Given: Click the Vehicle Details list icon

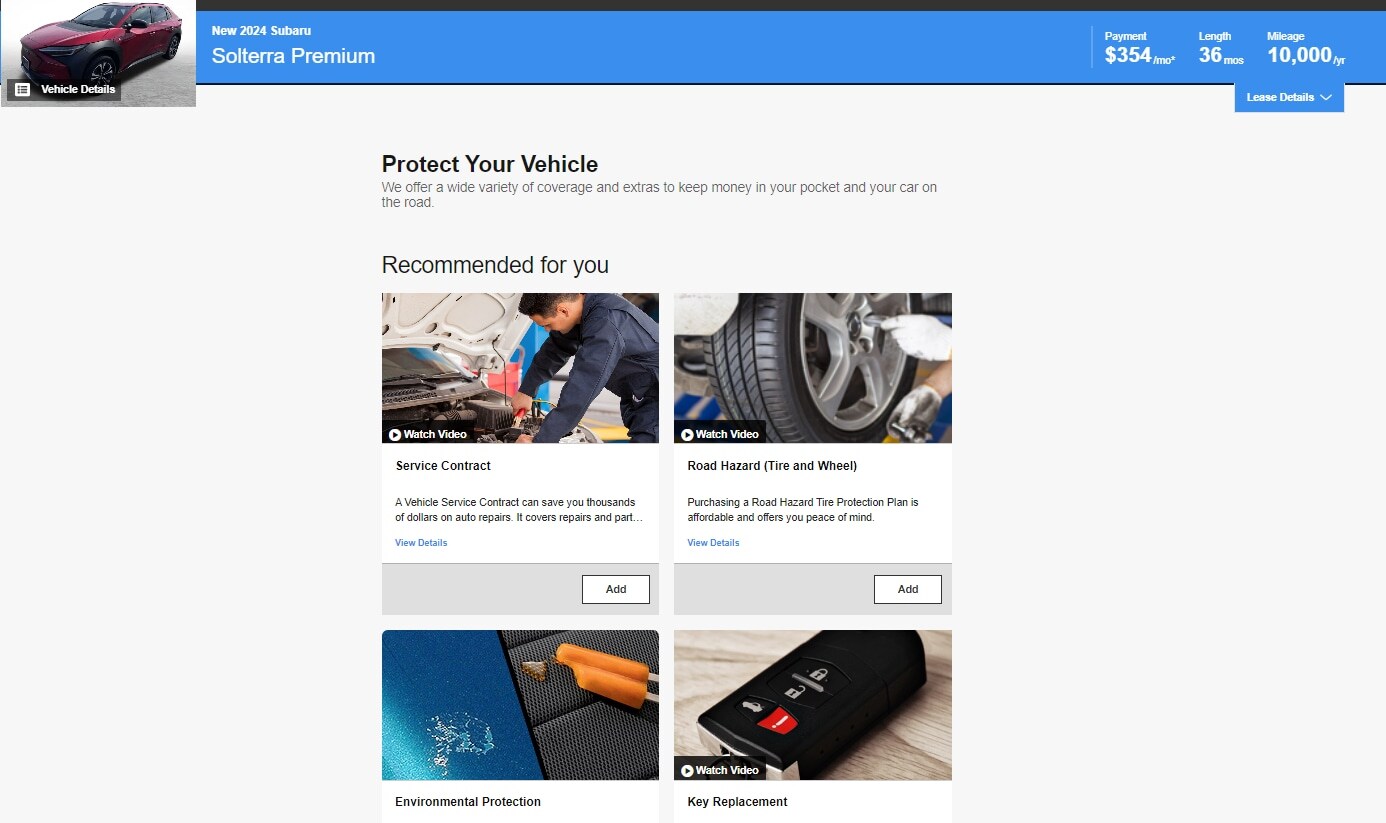Looking at the screenshot, I should 22,89.
